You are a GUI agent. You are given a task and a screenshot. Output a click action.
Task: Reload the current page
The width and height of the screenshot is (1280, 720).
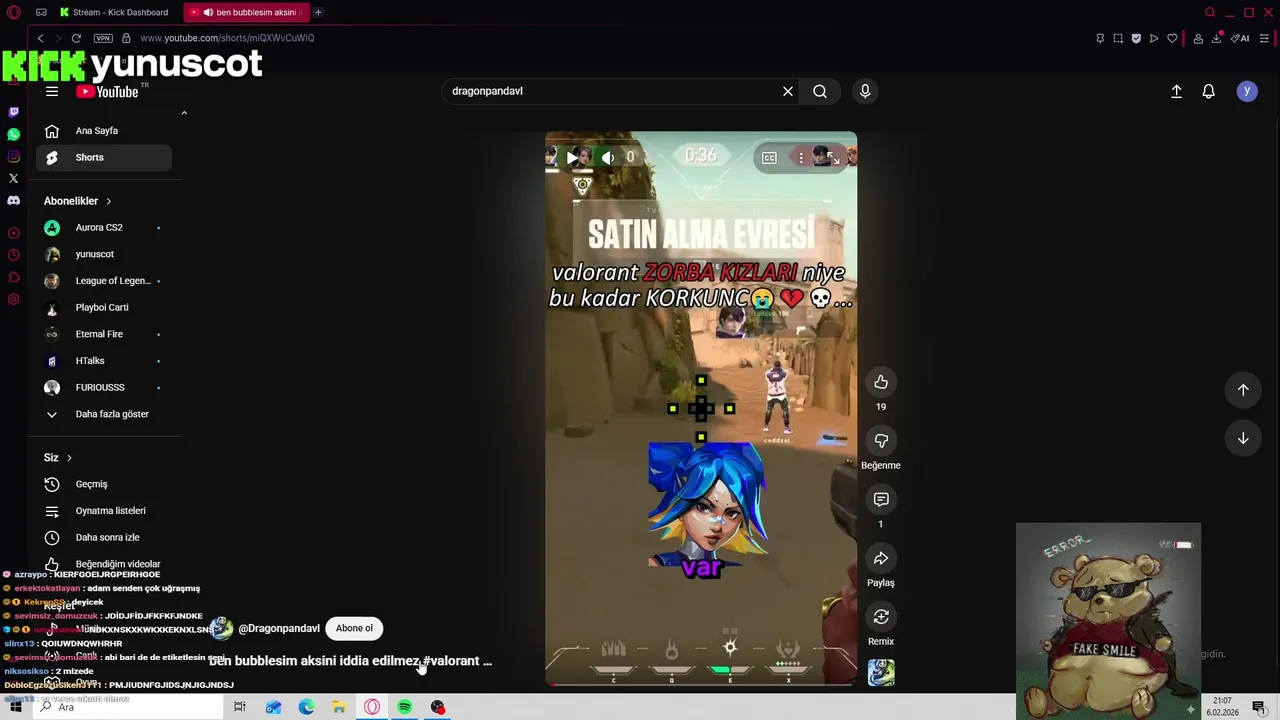pyautogui.click(x=76, y=38)
